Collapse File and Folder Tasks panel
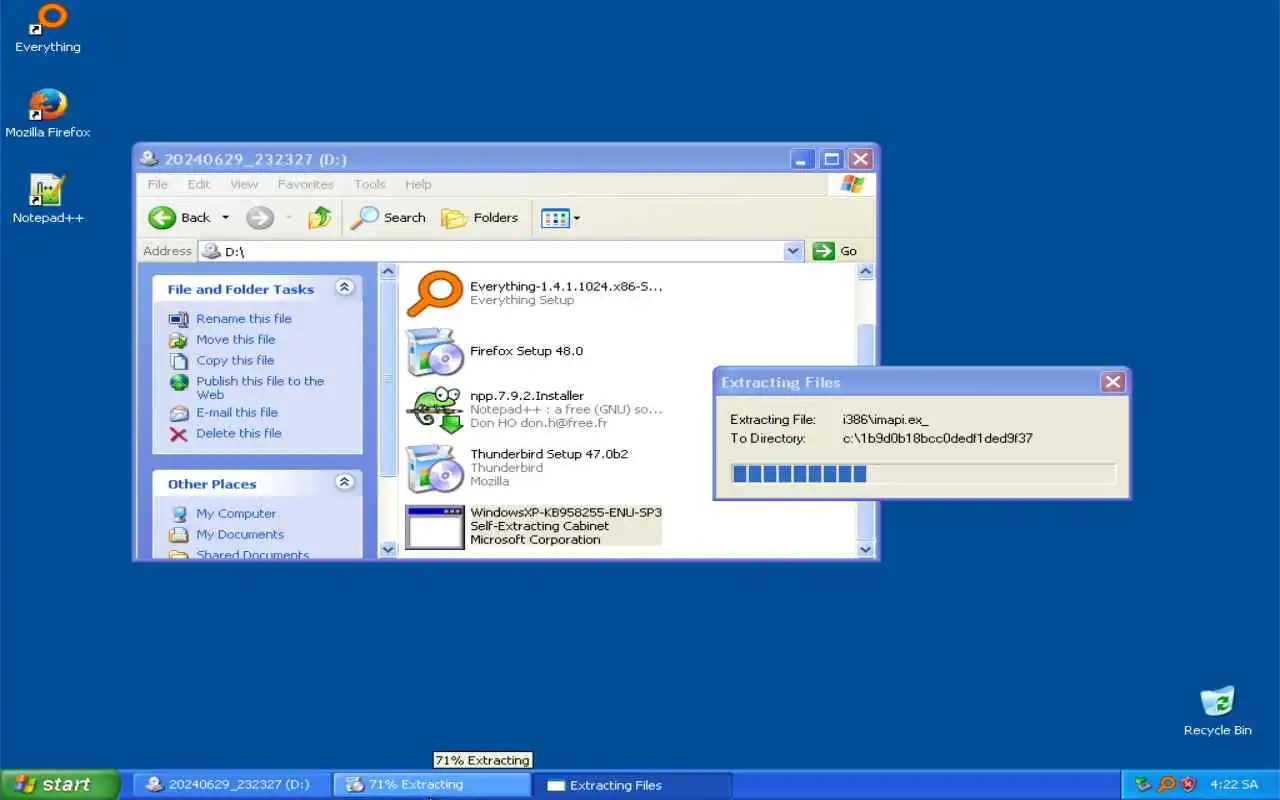Viewport: 1280px width, 800px height. 344,288
